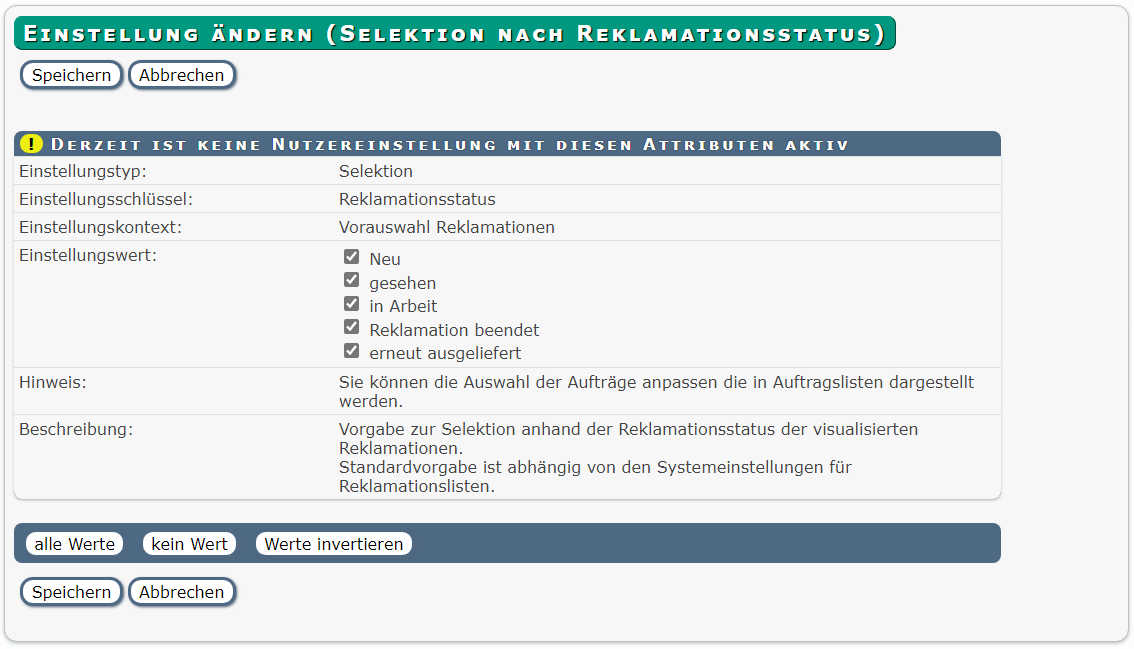1134x649 pixels.
Task: Uncheck the 'Neu' status checkbox
Action: coord(351,257)
